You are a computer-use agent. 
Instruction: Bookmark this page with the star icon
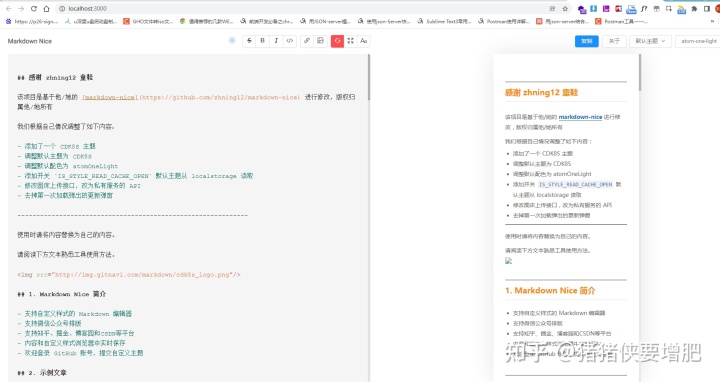(x=565, y=9)
